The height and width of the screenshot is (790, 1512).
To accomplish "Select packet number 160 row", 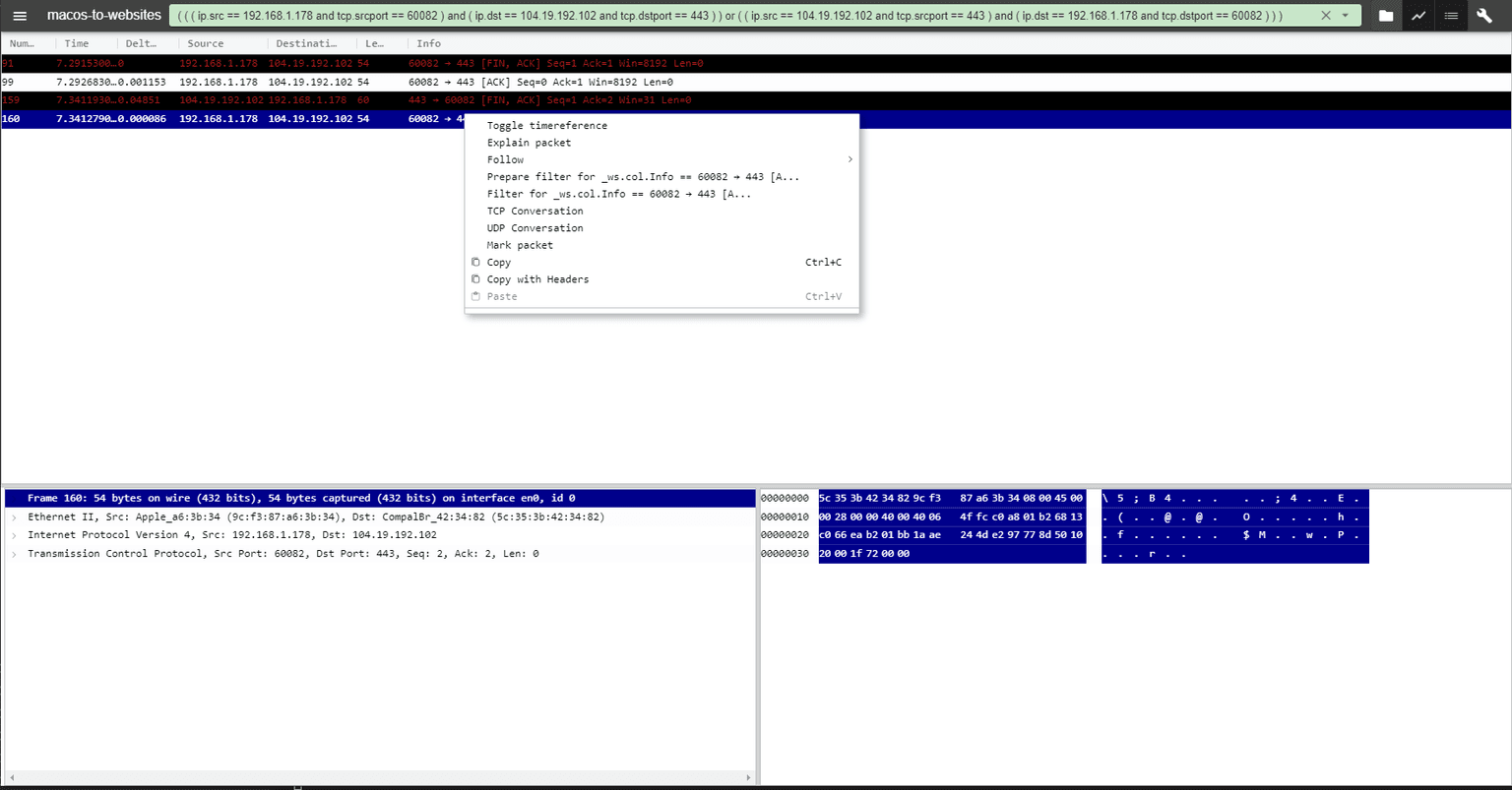I will click(755, 119).
